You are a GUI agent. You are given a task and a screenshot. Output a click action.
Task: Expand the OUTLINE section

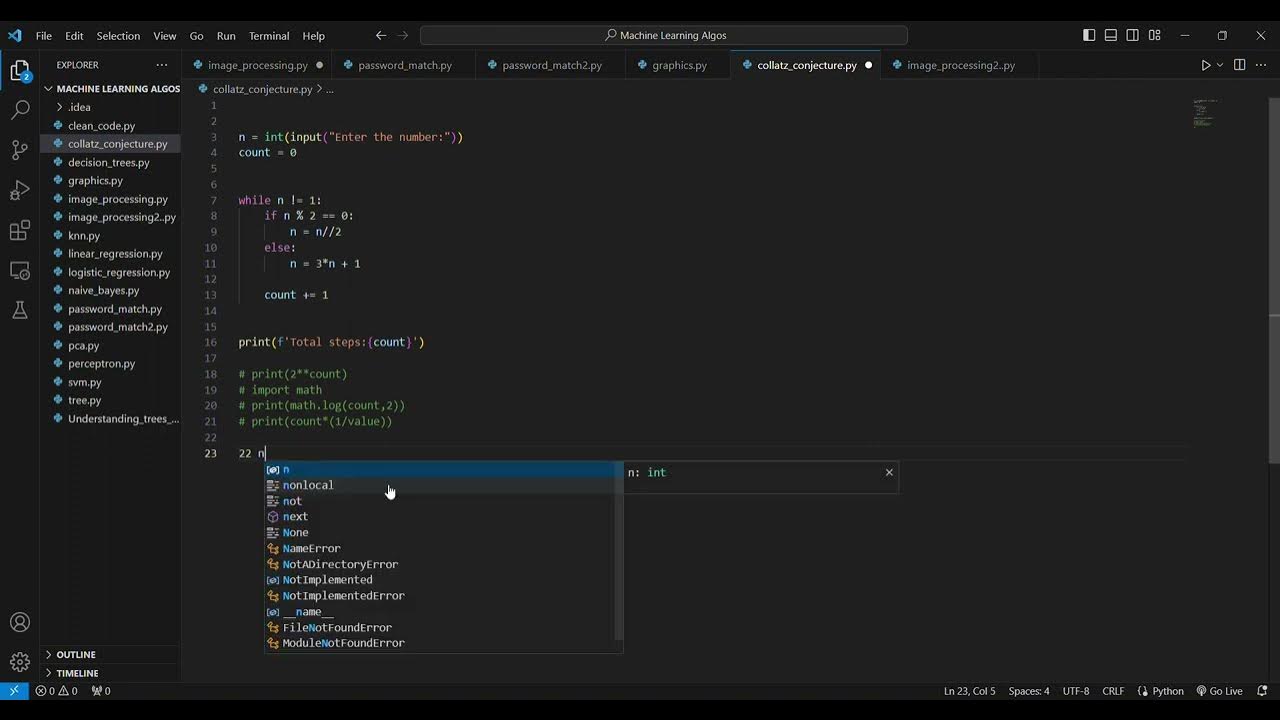tap(110, 654)
